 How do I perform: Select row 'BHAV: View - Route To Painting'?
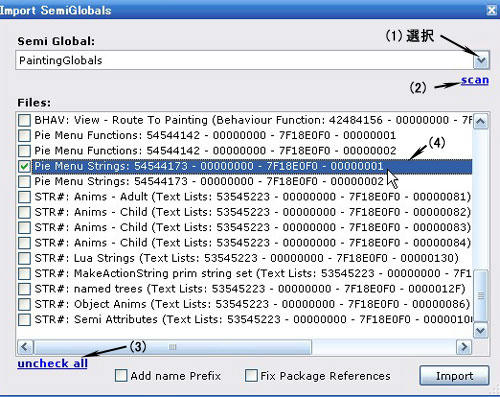coord(253,120)
